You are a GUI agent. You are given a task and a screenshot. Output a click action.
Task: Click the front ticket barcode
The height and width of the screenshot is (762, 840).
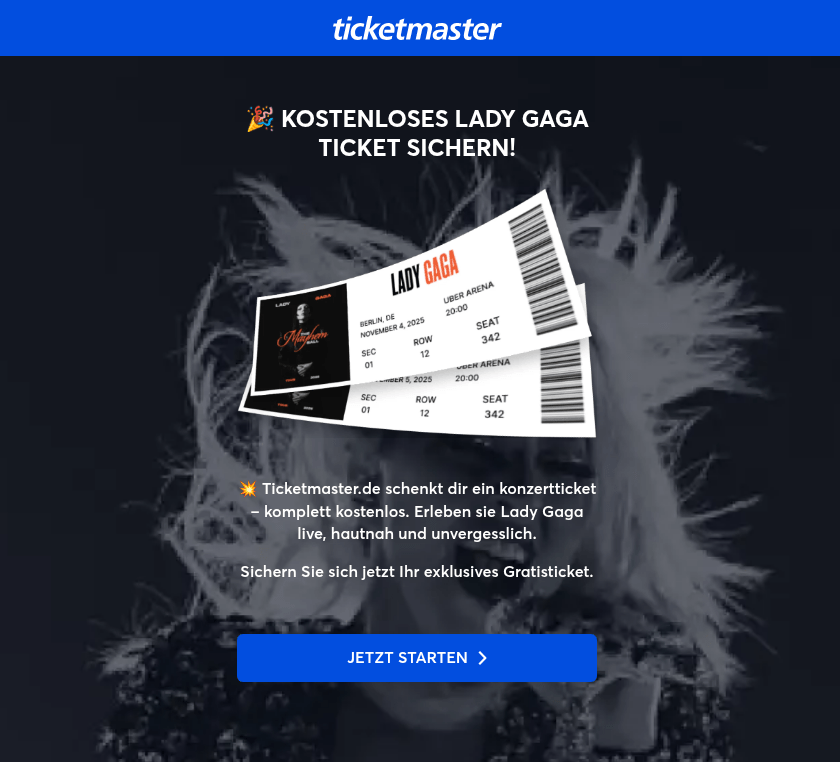pos(543,270)
